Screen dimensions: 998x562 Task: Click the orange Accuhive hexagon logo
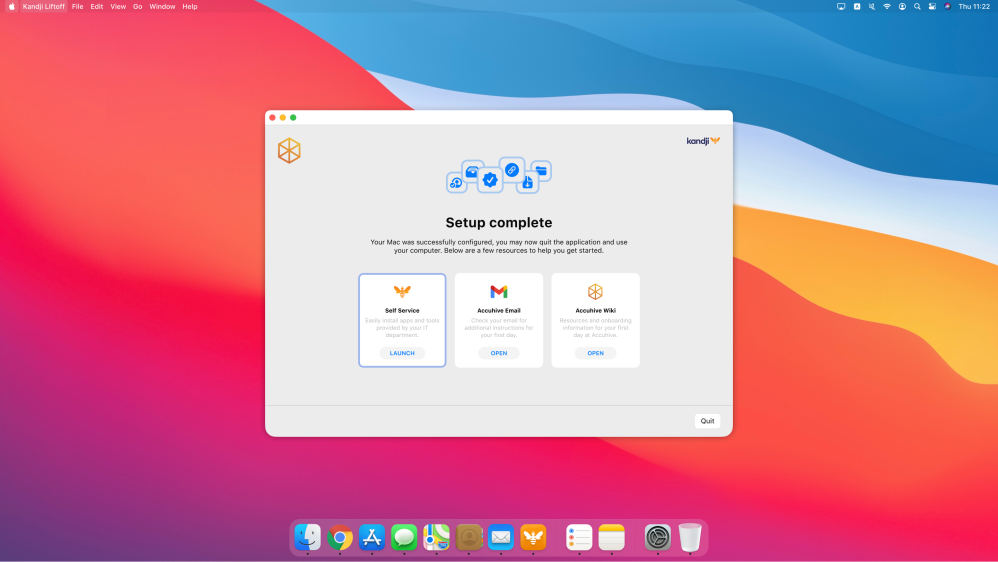pos(289,151)
